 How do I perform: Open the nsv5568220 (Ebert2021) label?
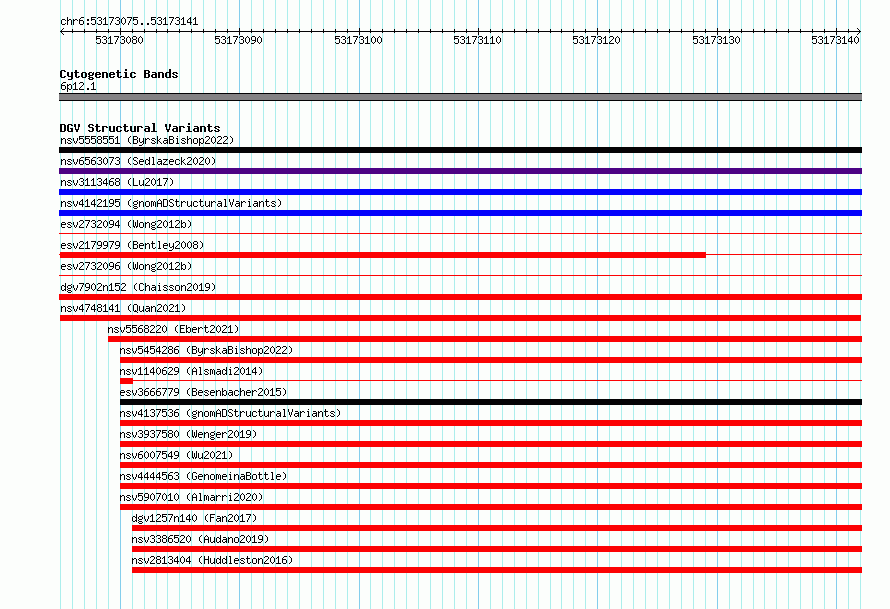[173, 329]
